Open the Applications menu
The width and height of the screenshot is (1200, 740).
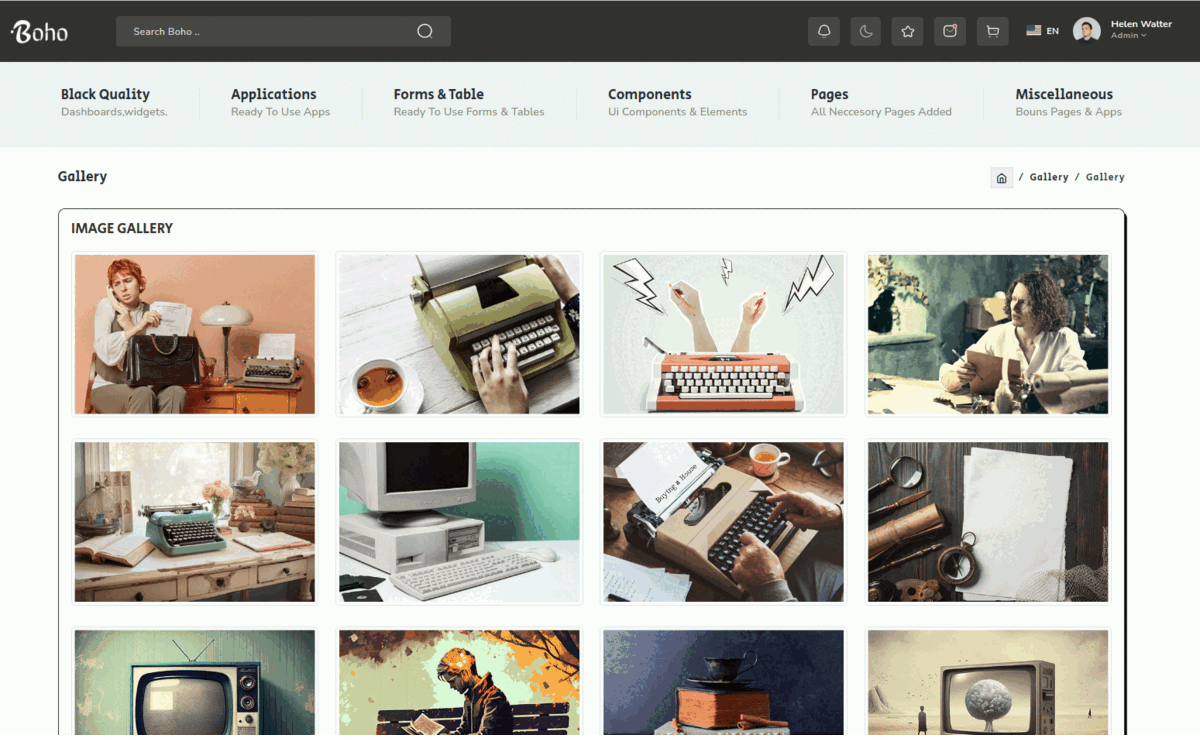pos(273,94)
